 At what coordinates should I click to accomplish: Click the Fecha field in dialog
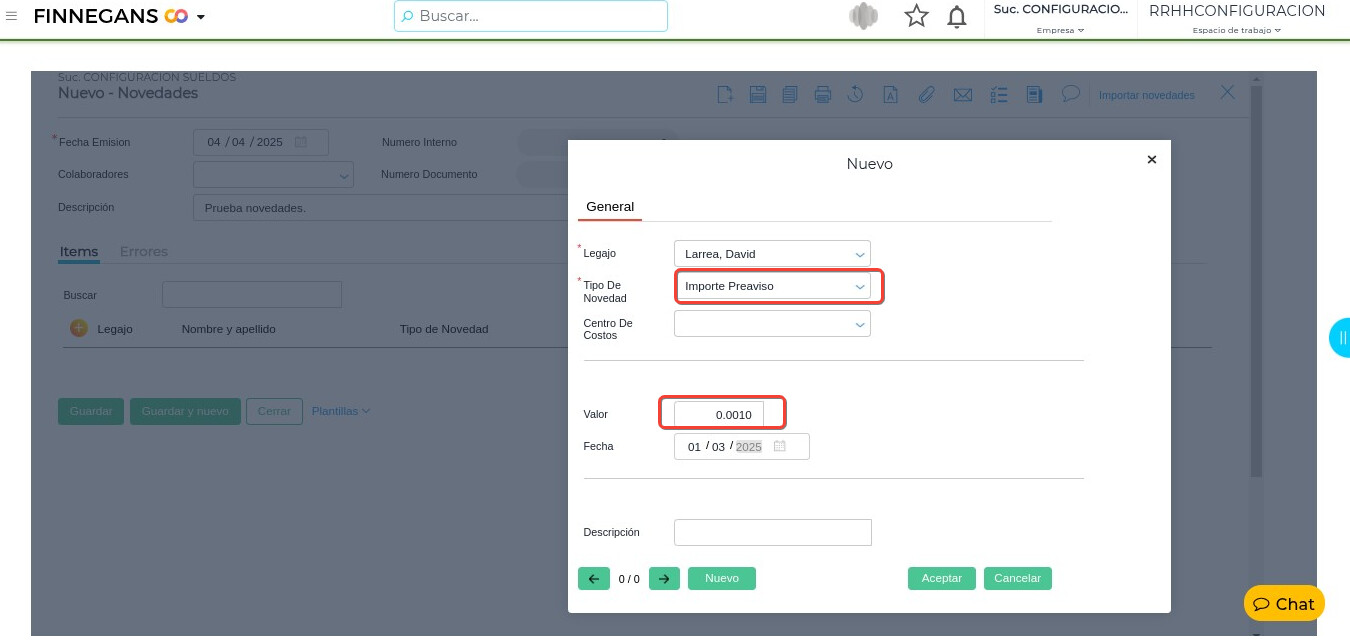coord(742,446)
